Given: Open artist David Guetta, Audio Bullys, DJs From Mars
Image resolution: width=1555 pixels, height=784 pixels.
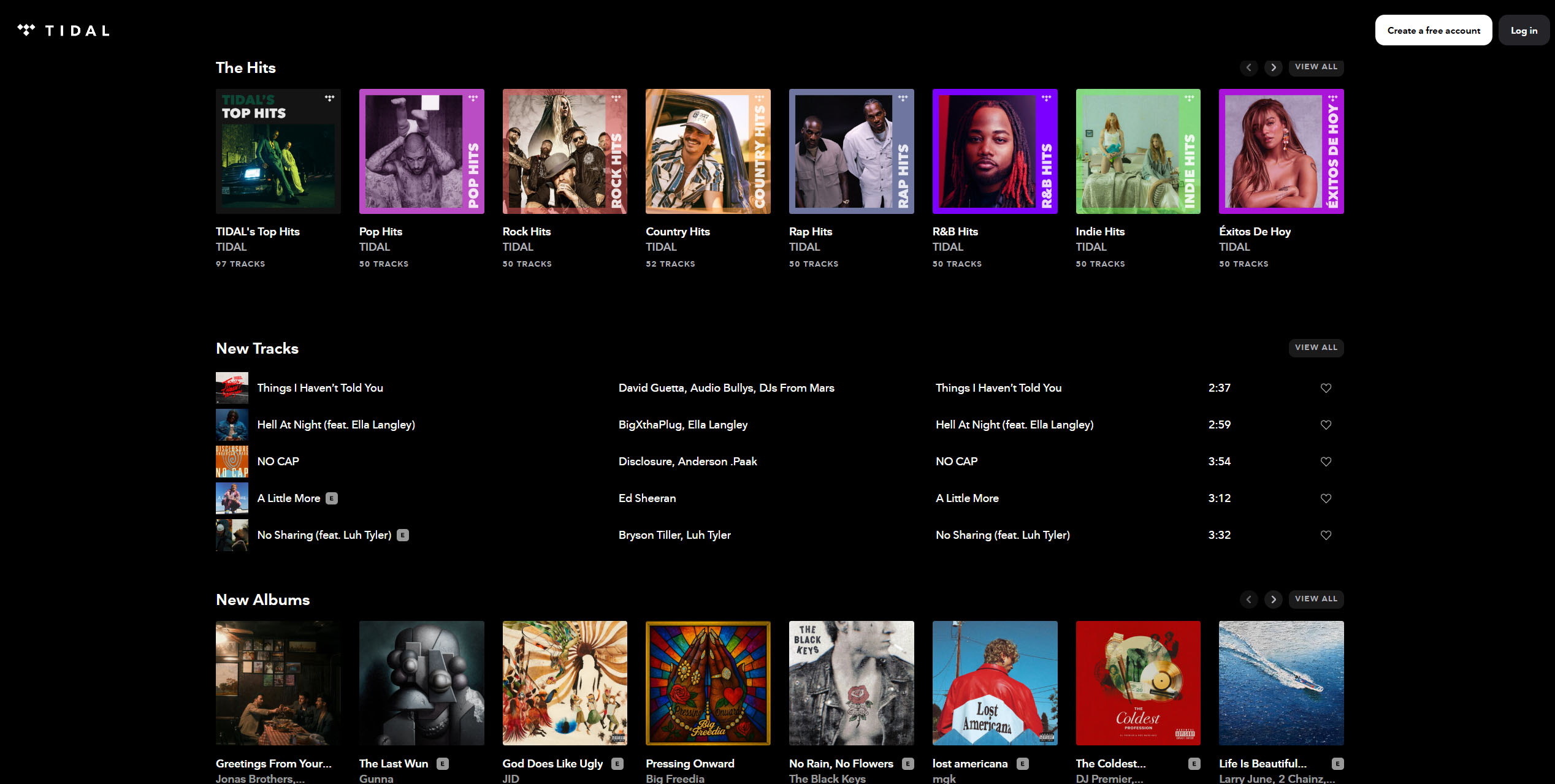Looking at the screenshot, I should point(727,388).
